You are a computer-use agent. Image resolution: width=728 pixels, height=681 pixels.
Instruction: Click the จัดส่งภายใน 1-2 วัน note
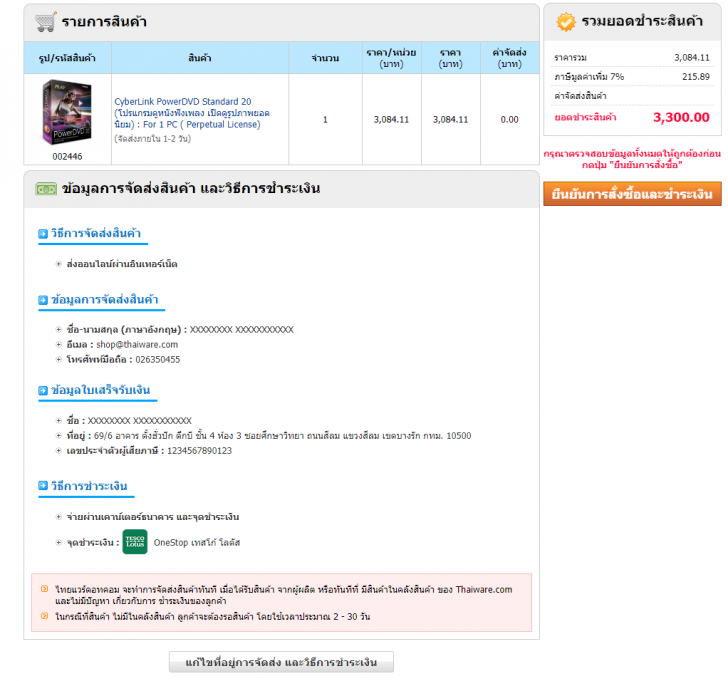pyautogui.click(x=152, y=139)
